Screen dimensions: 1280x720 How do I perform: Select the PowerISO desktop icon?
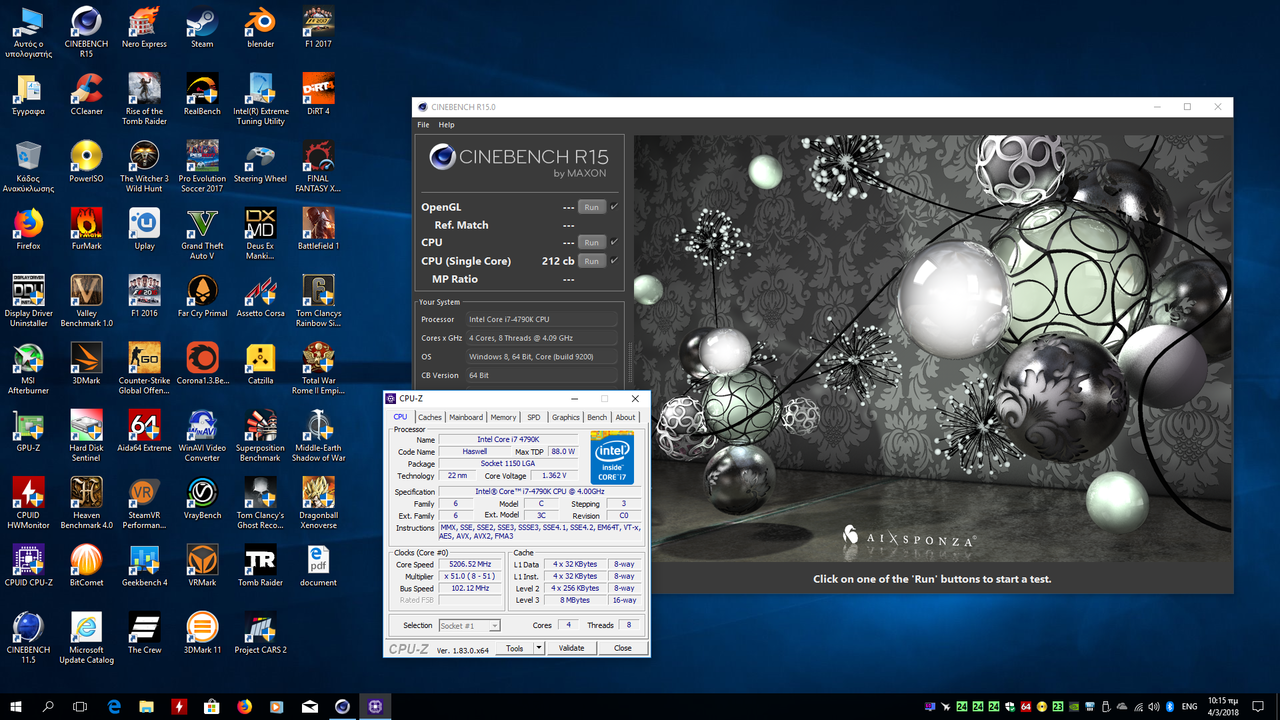click(x=86, y=162)
